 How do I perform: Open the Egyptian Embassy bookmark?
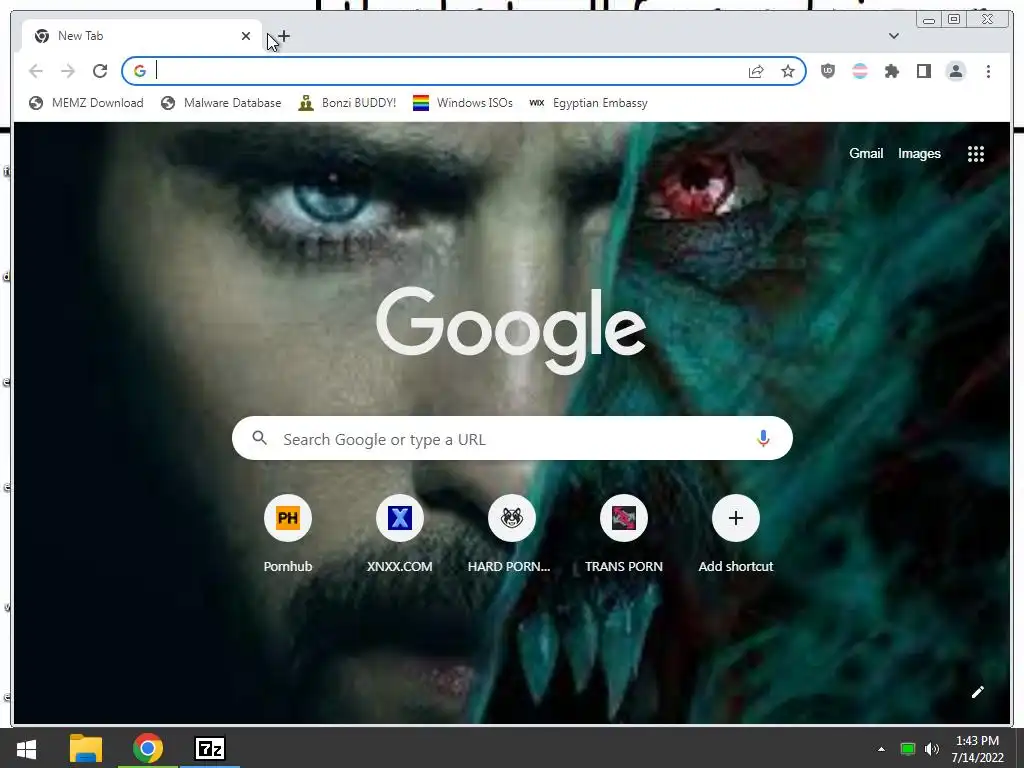[588, 103]
